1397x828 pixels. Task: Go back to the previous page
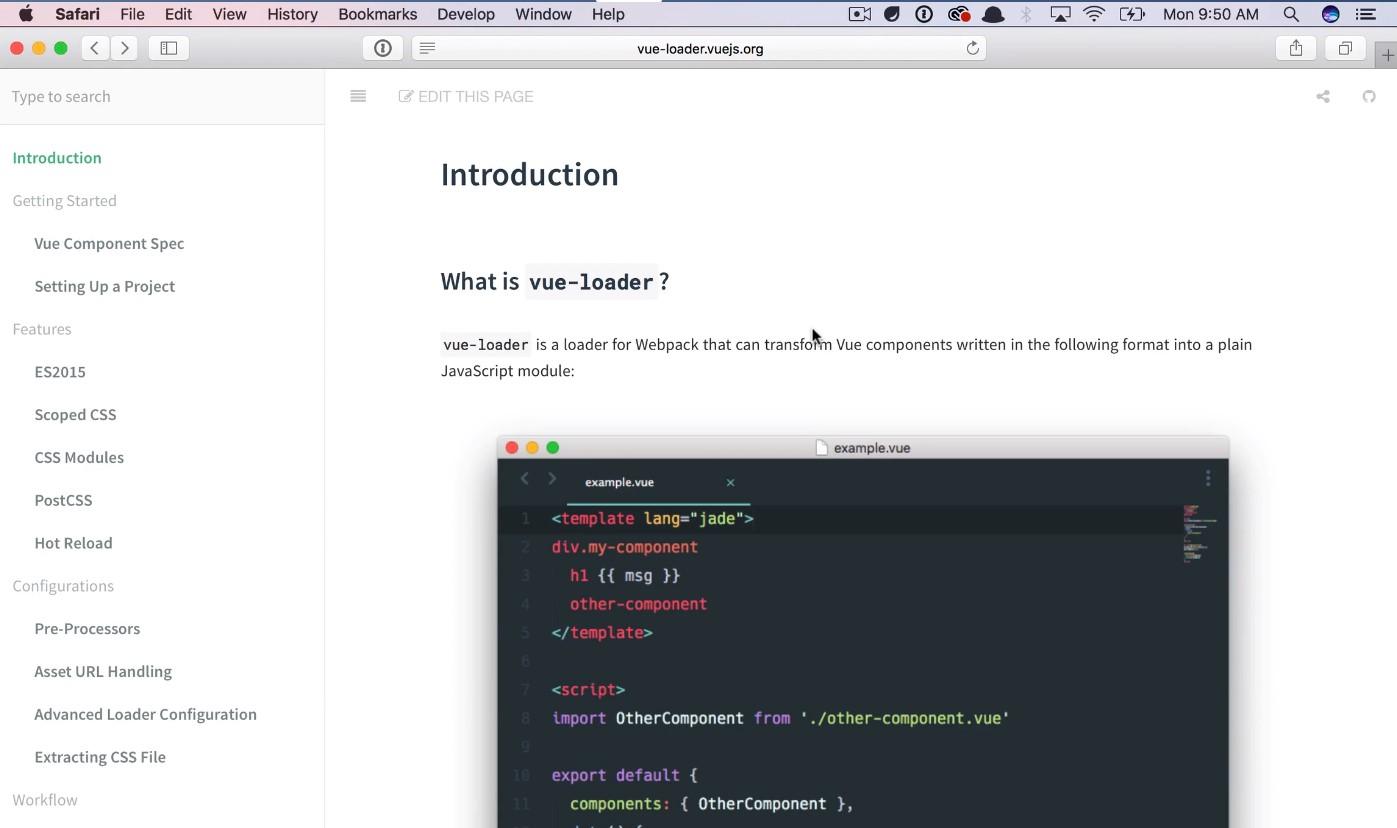click(95, 48)
